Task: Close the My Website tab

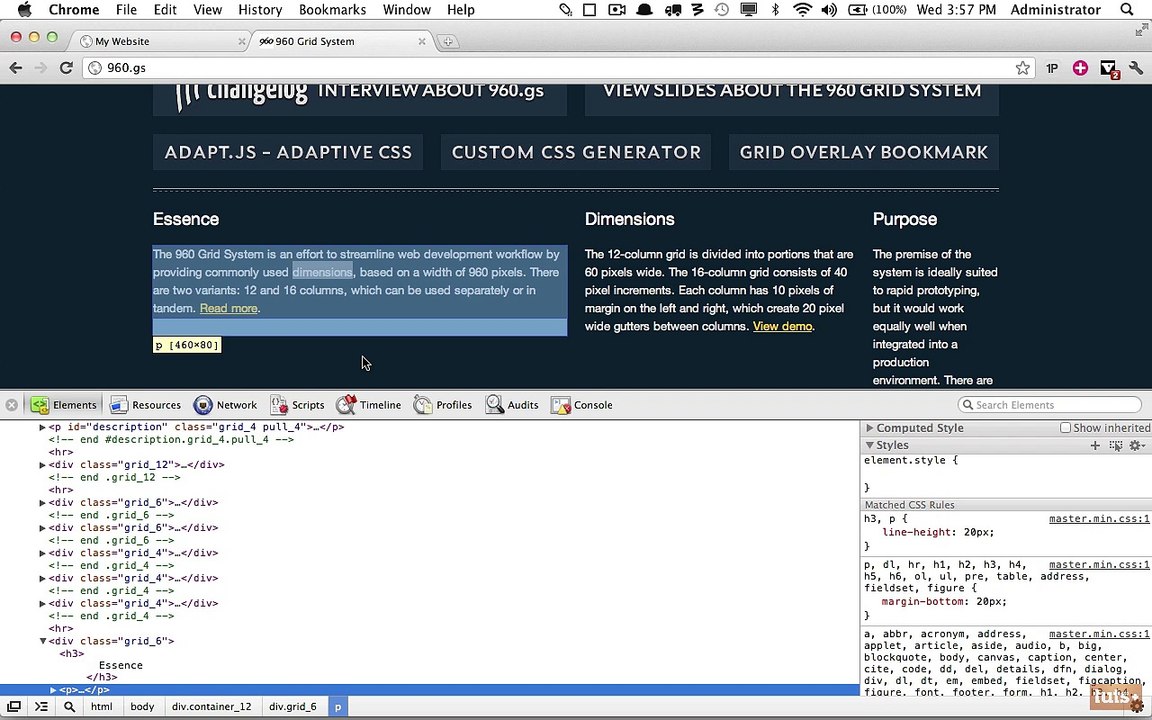Action: point(242,42)
